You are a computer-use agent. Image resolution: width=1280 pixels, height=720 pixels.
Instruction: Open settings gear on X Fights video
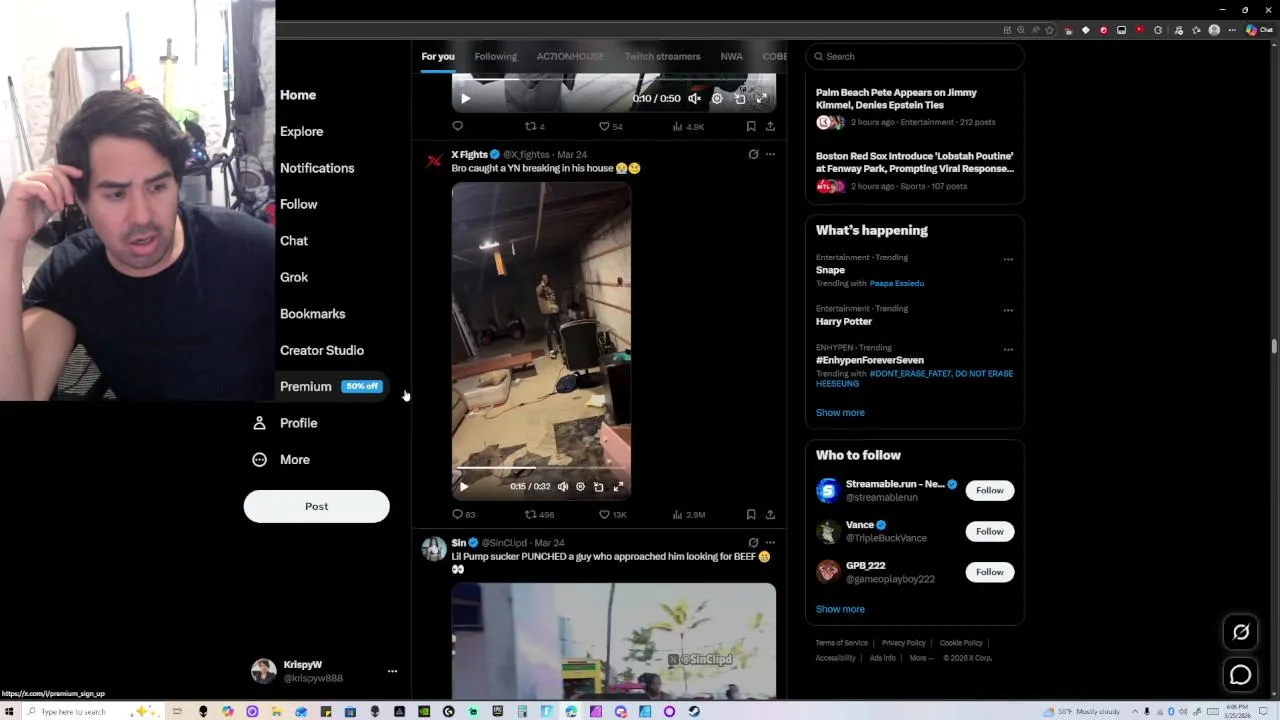click(580, 487)
